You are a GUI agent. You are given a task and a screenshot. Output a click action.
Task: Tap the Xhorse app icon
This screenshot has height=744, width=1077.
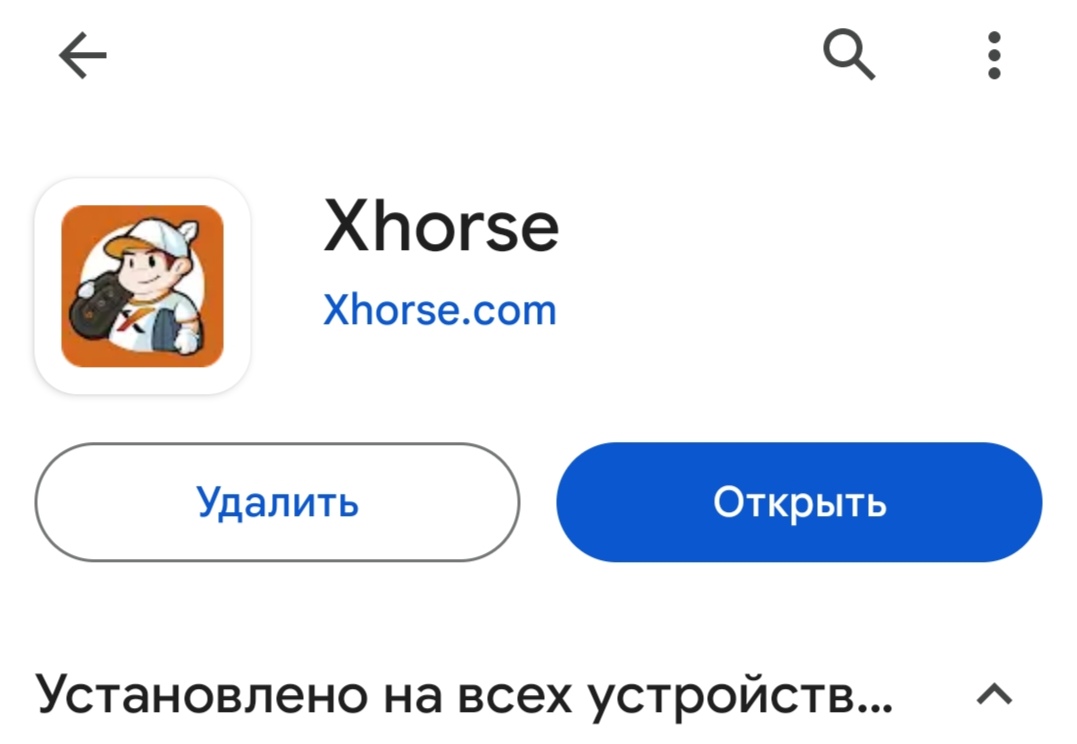pyautogui.click(x=142, y=286)
